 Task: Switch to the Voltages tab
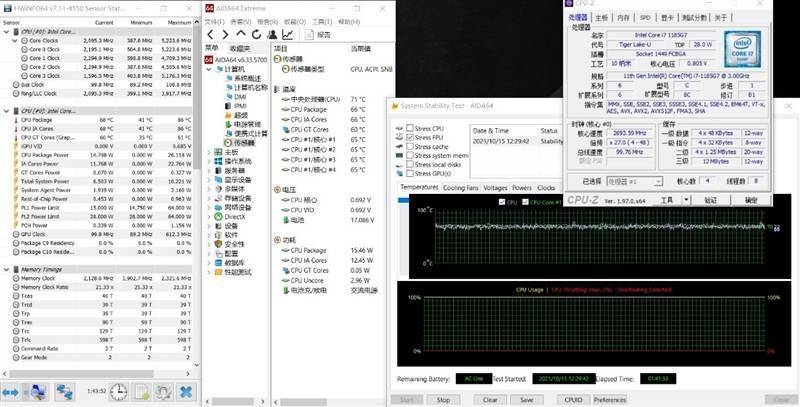tap(495, 188)
